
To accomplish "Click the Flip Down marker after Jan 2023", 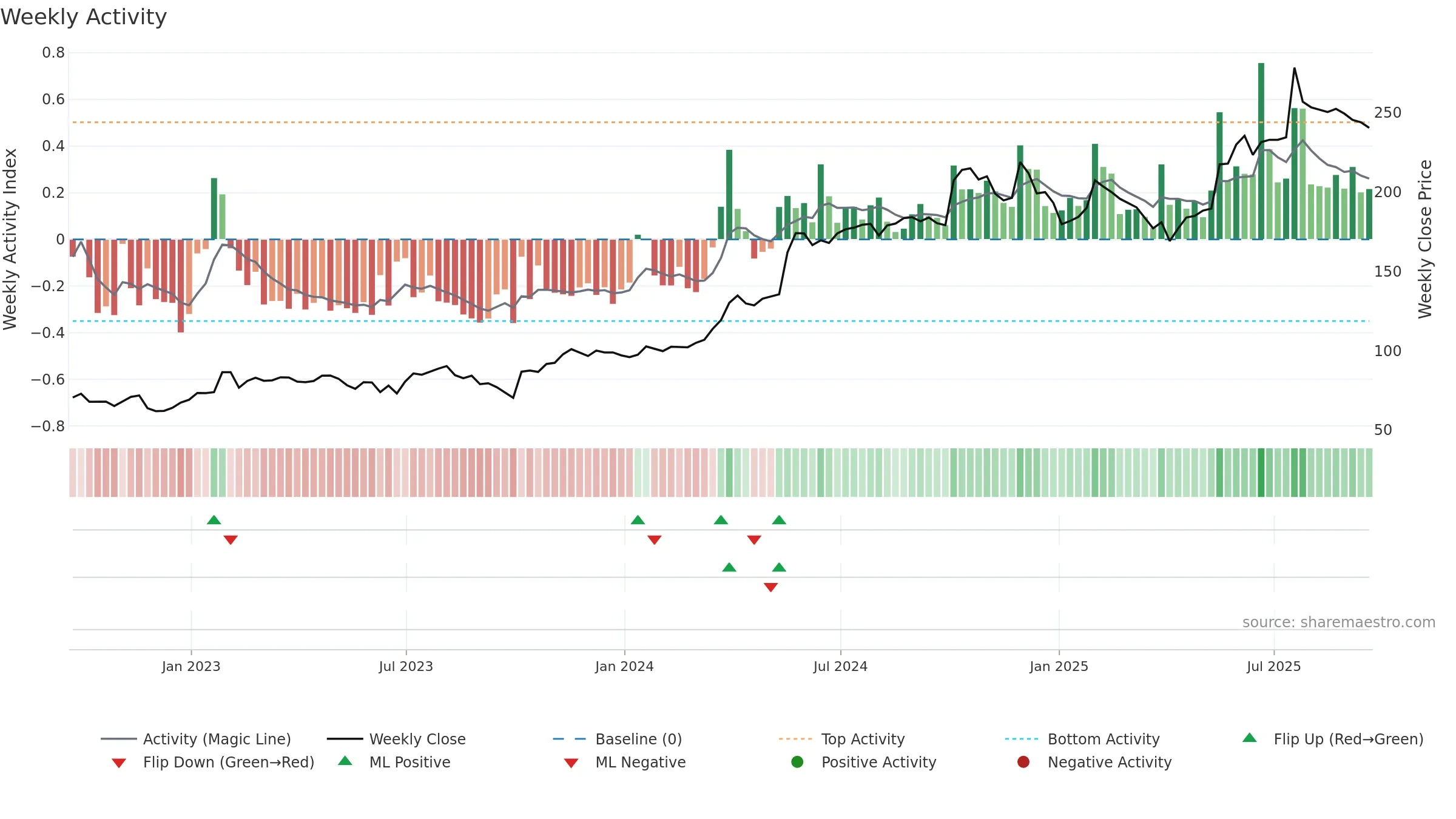I will point(231,540).
